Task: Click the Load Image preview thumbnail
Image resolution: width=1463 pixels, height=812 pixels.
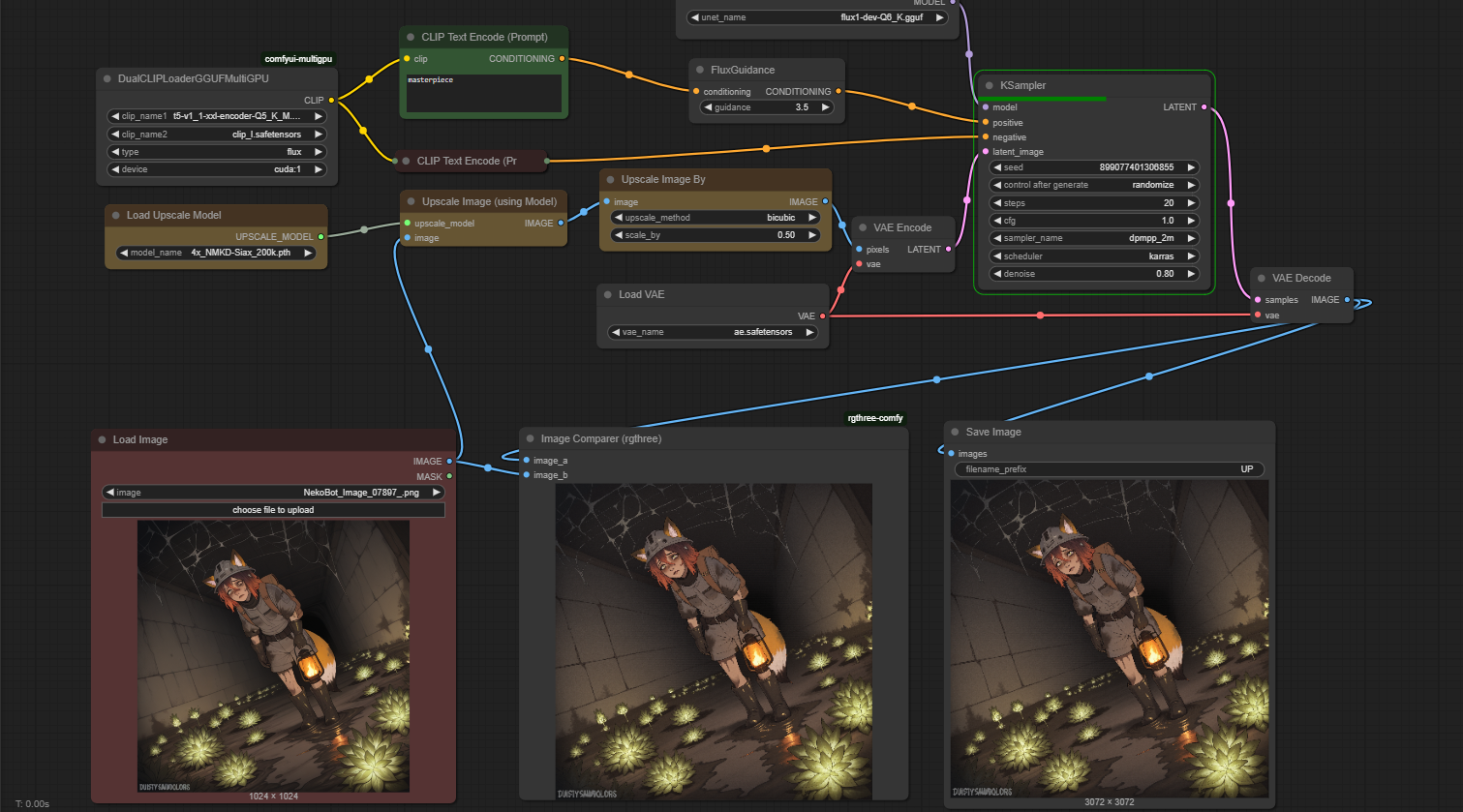Action: click(273, 656)
